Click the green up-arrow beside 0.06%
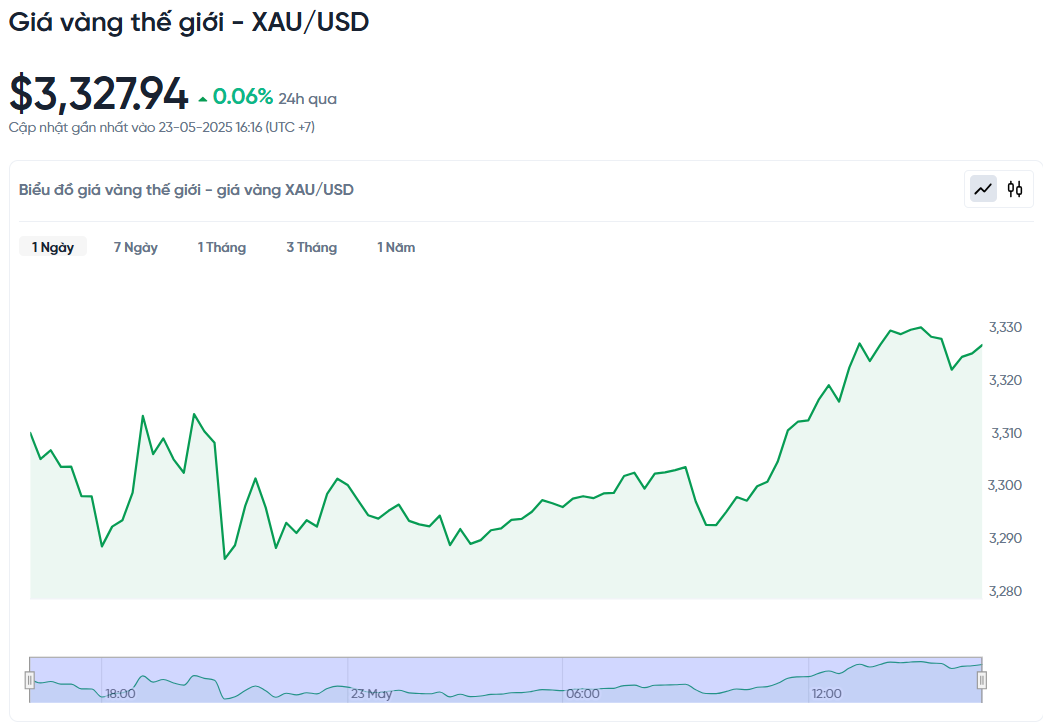 point(203,98)
